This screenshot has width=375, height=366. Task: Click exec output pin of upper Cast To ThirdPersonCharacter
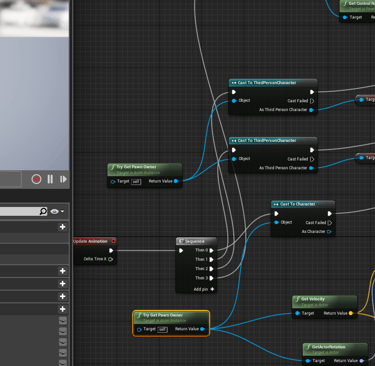click(x=312, y=92)
